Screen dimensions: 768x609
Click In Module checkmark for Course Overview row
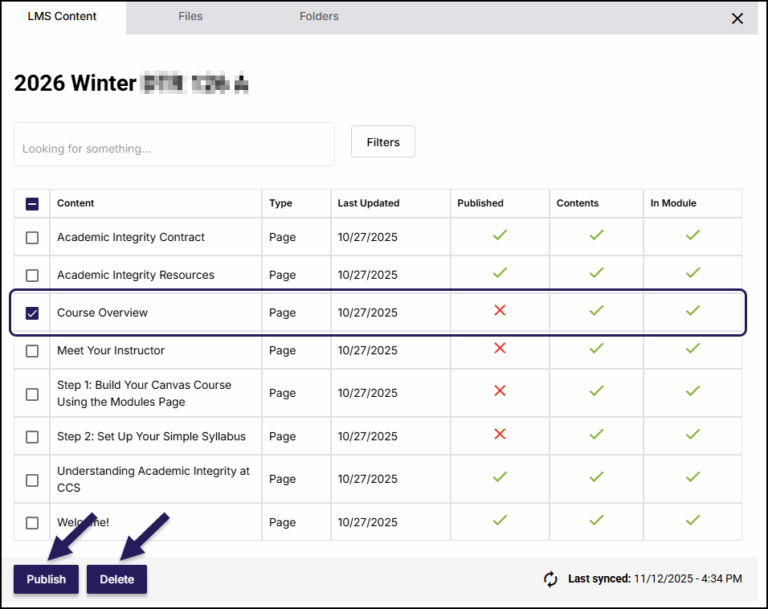[693, 311]
